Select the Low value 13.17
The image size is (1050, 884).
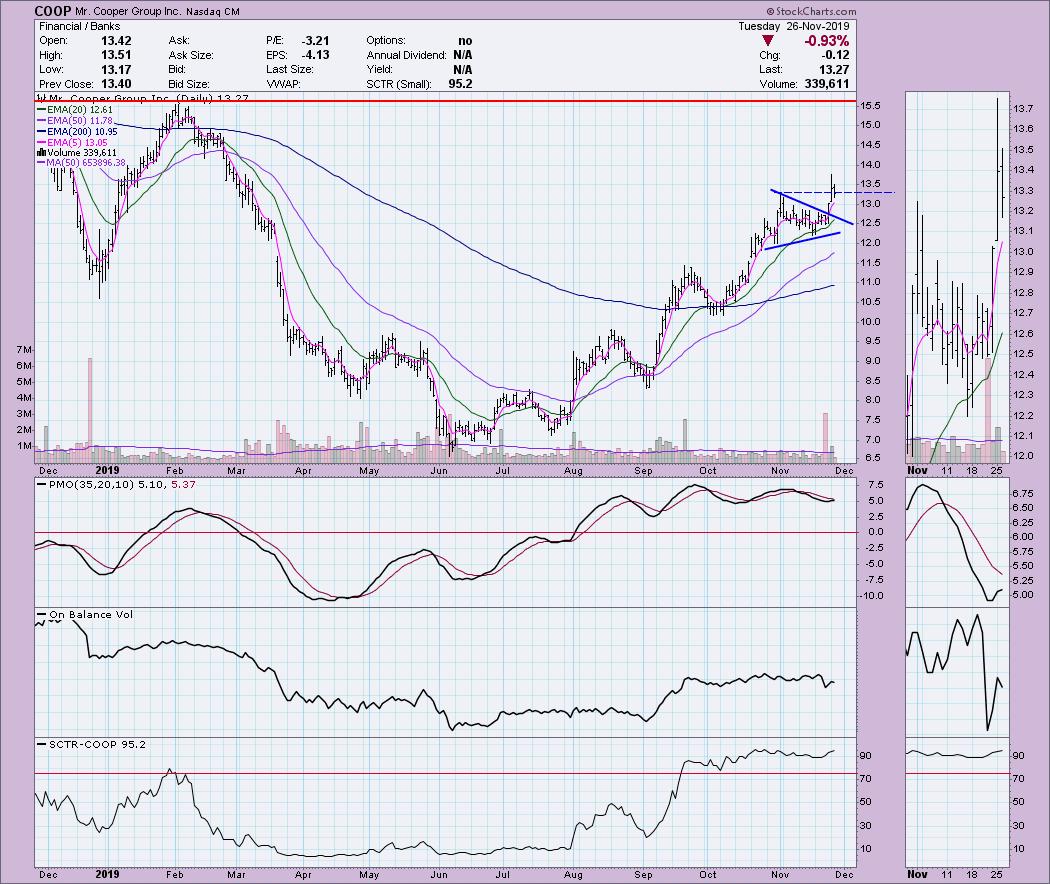pos(116,70)
